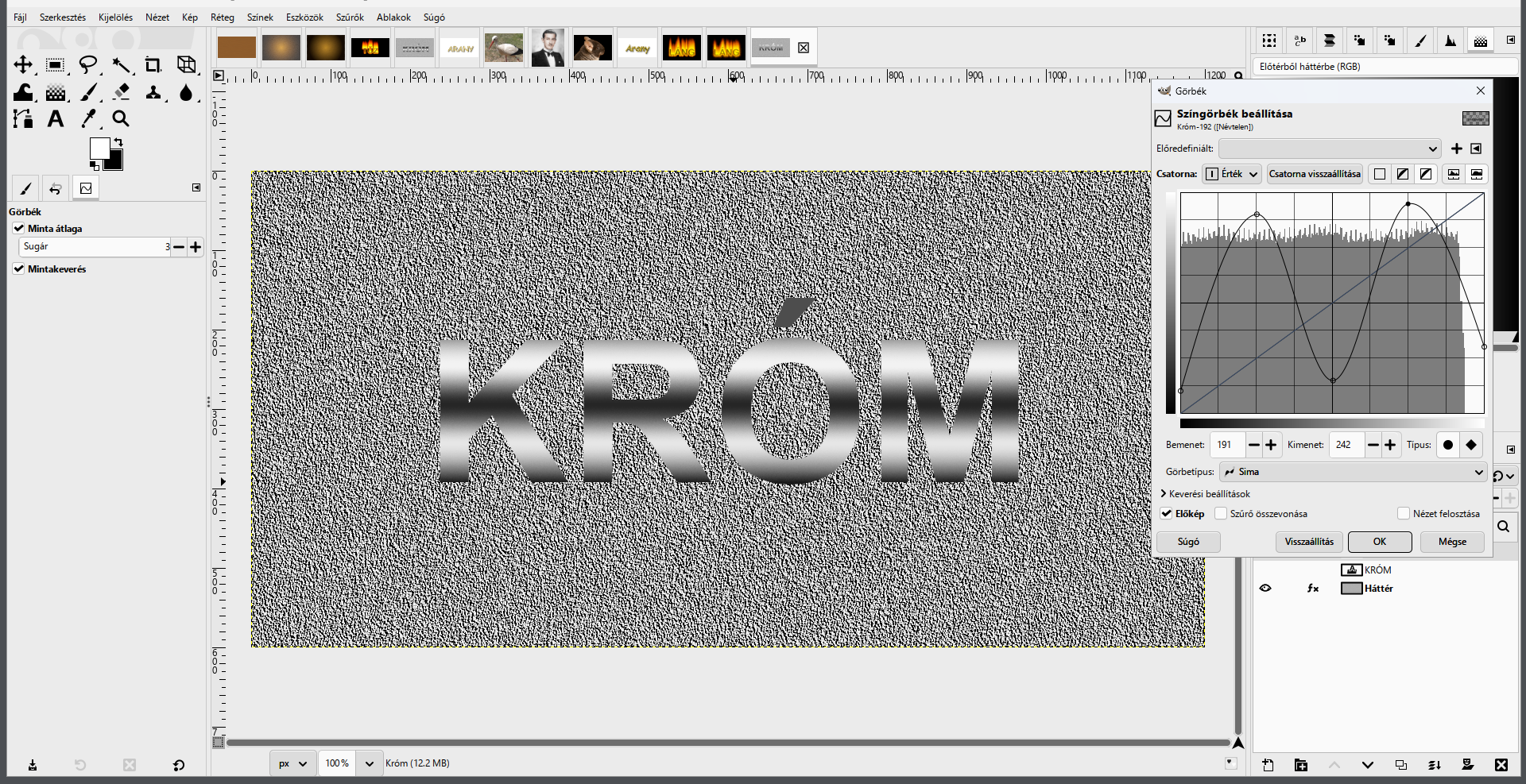Select the Rectangle Select tool

(55, 64)
